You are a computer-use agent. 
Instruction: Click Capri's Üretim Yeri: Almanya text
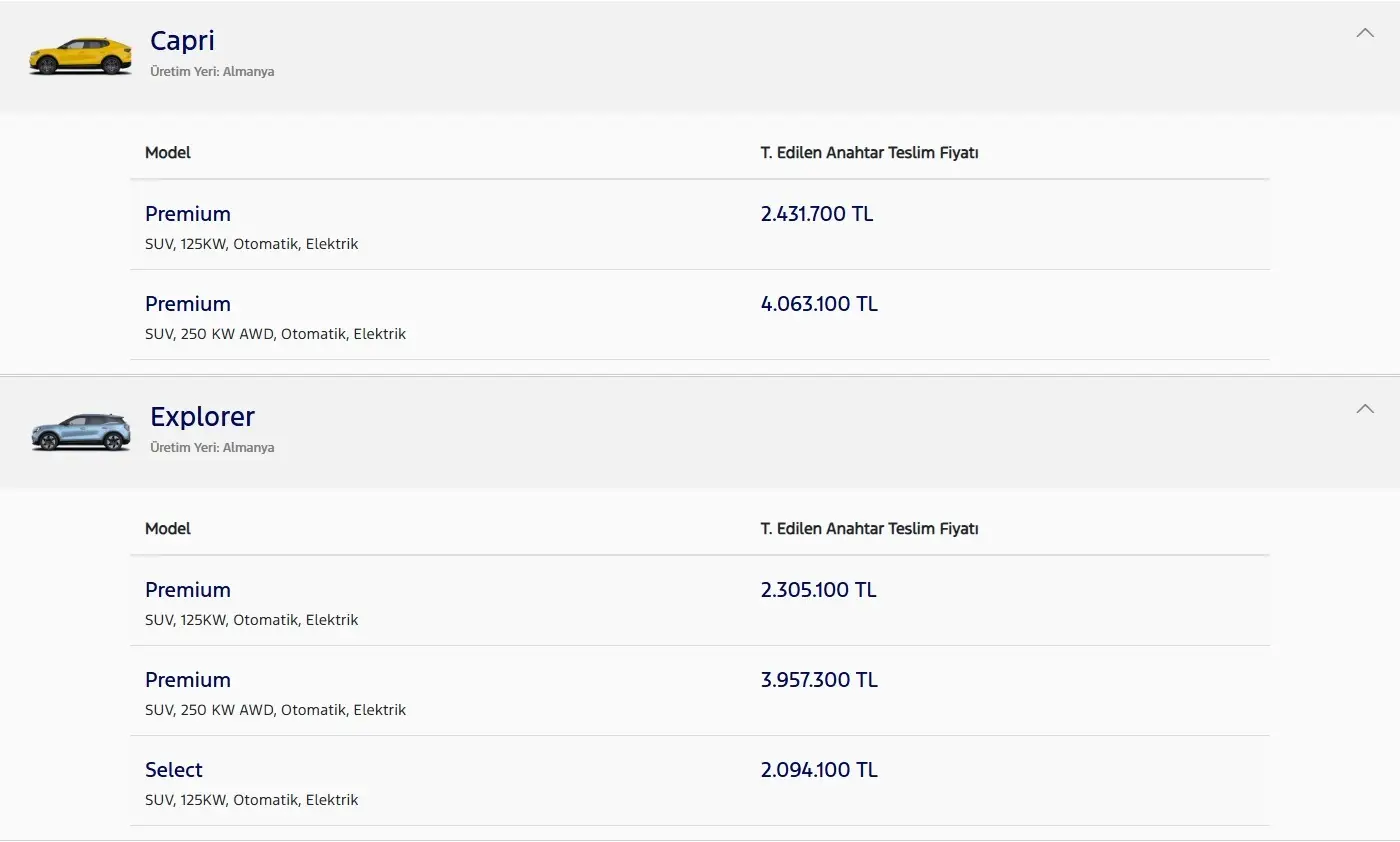pos(212,72)
